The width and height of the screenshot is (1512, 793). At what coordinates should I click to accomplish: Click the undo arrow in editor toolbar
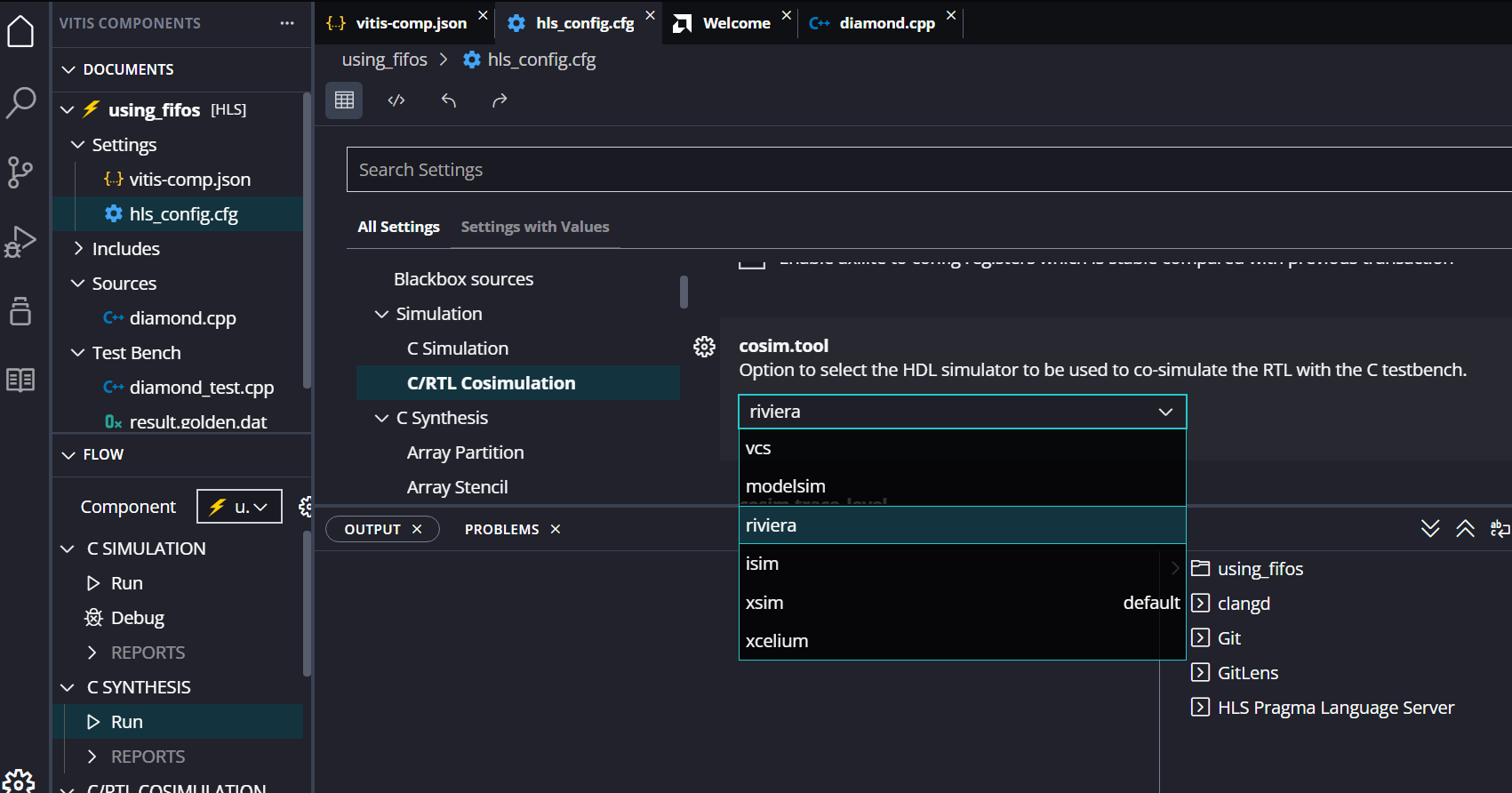[x=449, y=100]
